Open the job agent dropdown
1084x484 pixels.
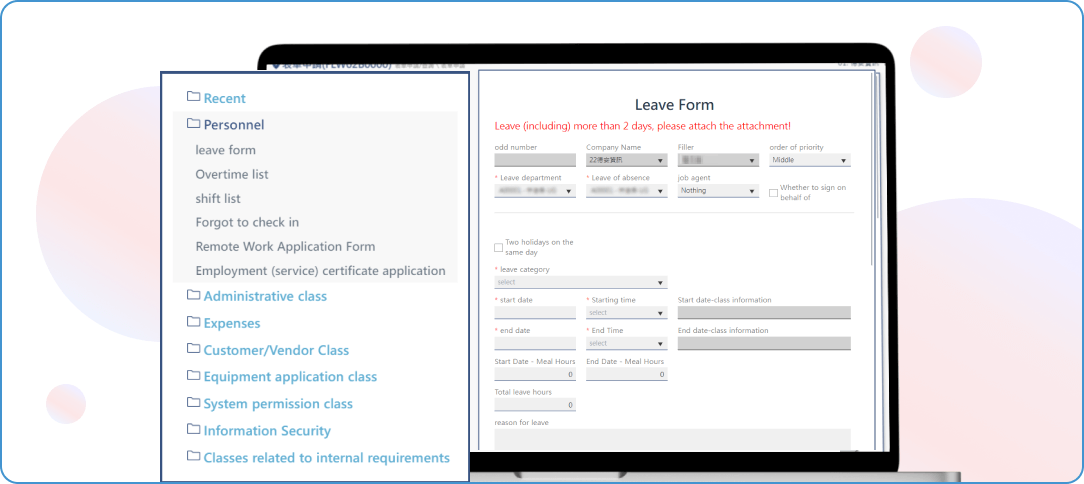click(717, 190)
